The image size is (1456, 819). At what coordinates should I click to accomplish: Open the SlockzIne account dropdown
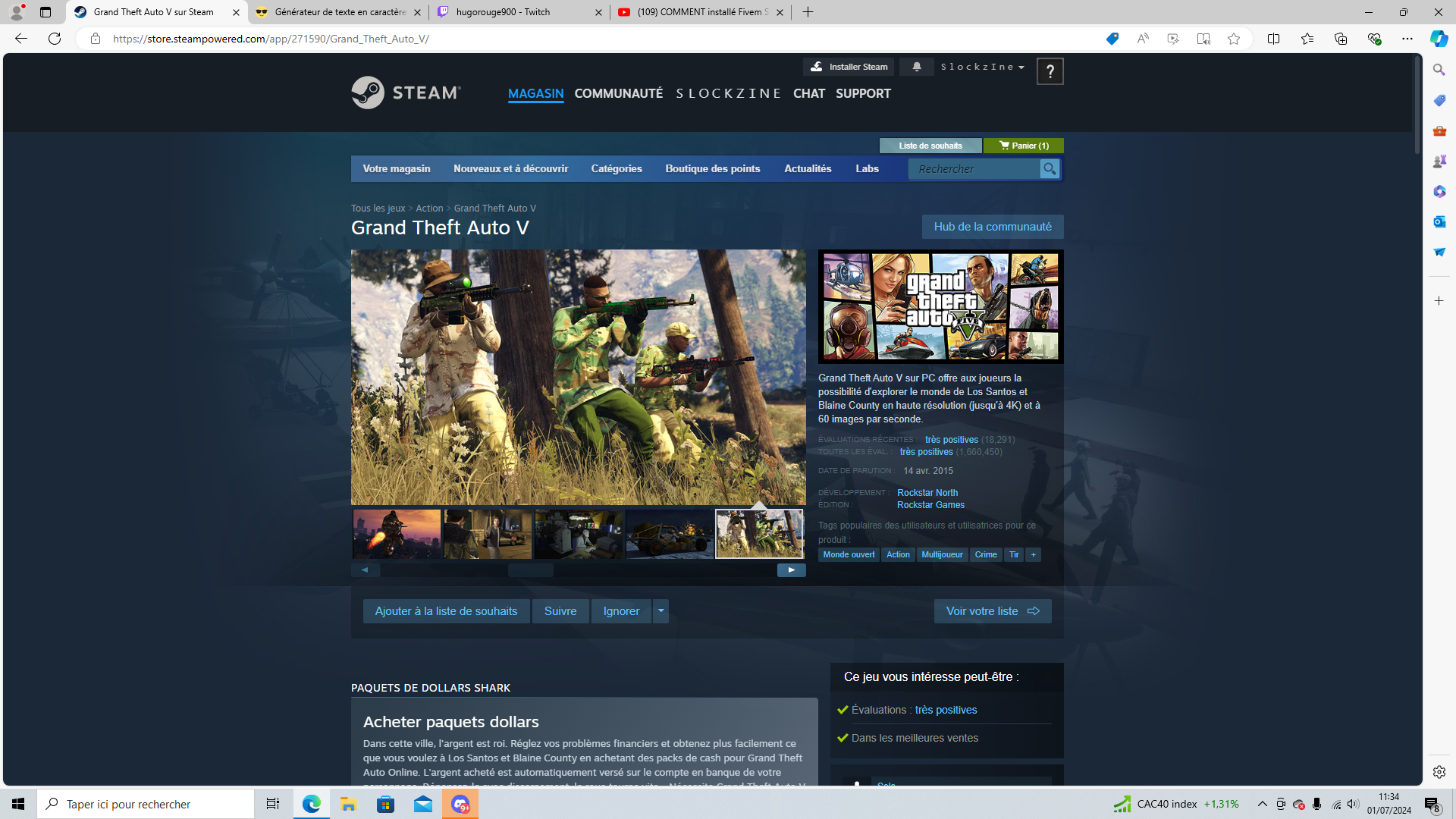pos(982,67)
